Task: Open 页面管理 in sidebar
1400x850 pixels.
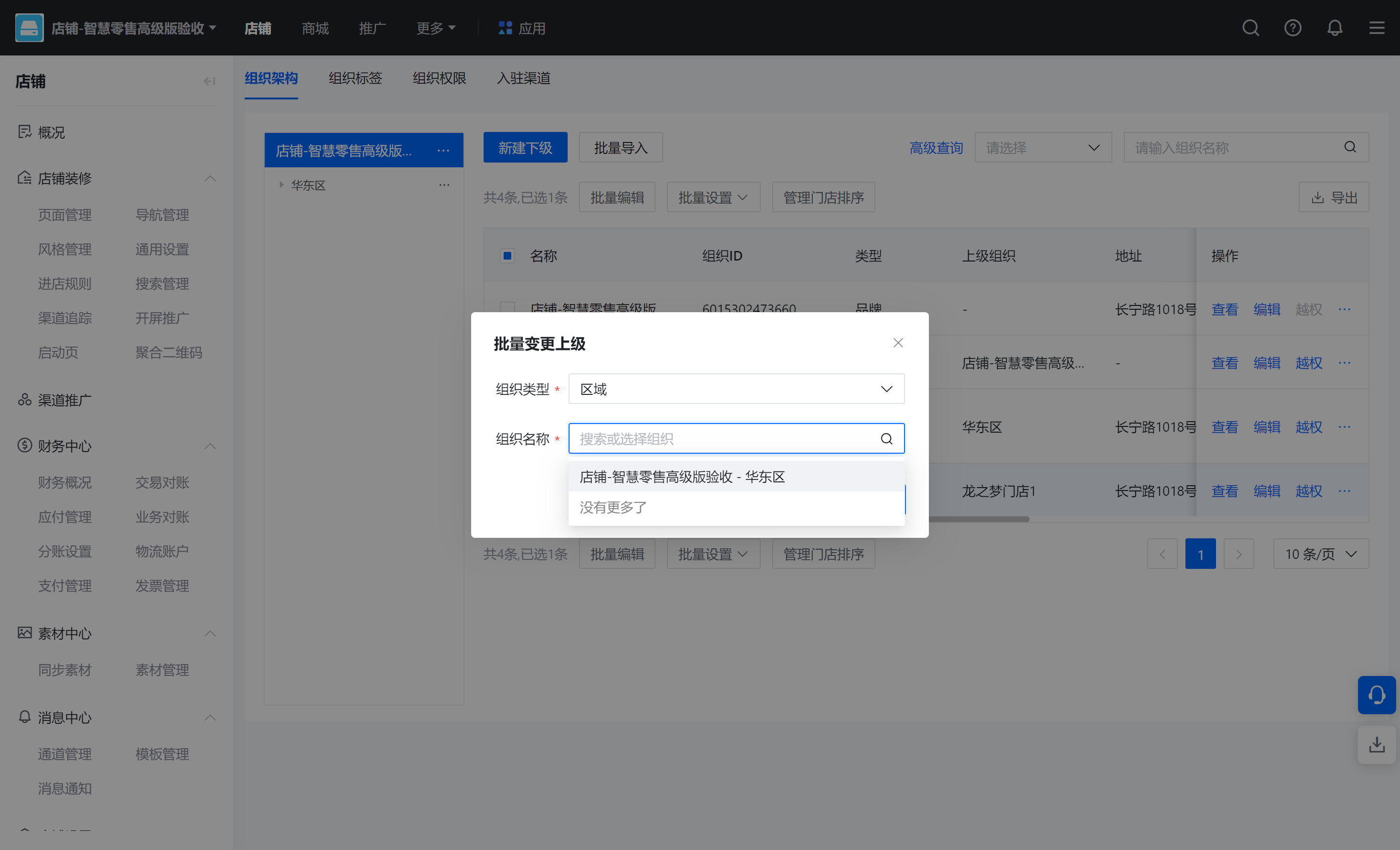Action: (65, 215)
